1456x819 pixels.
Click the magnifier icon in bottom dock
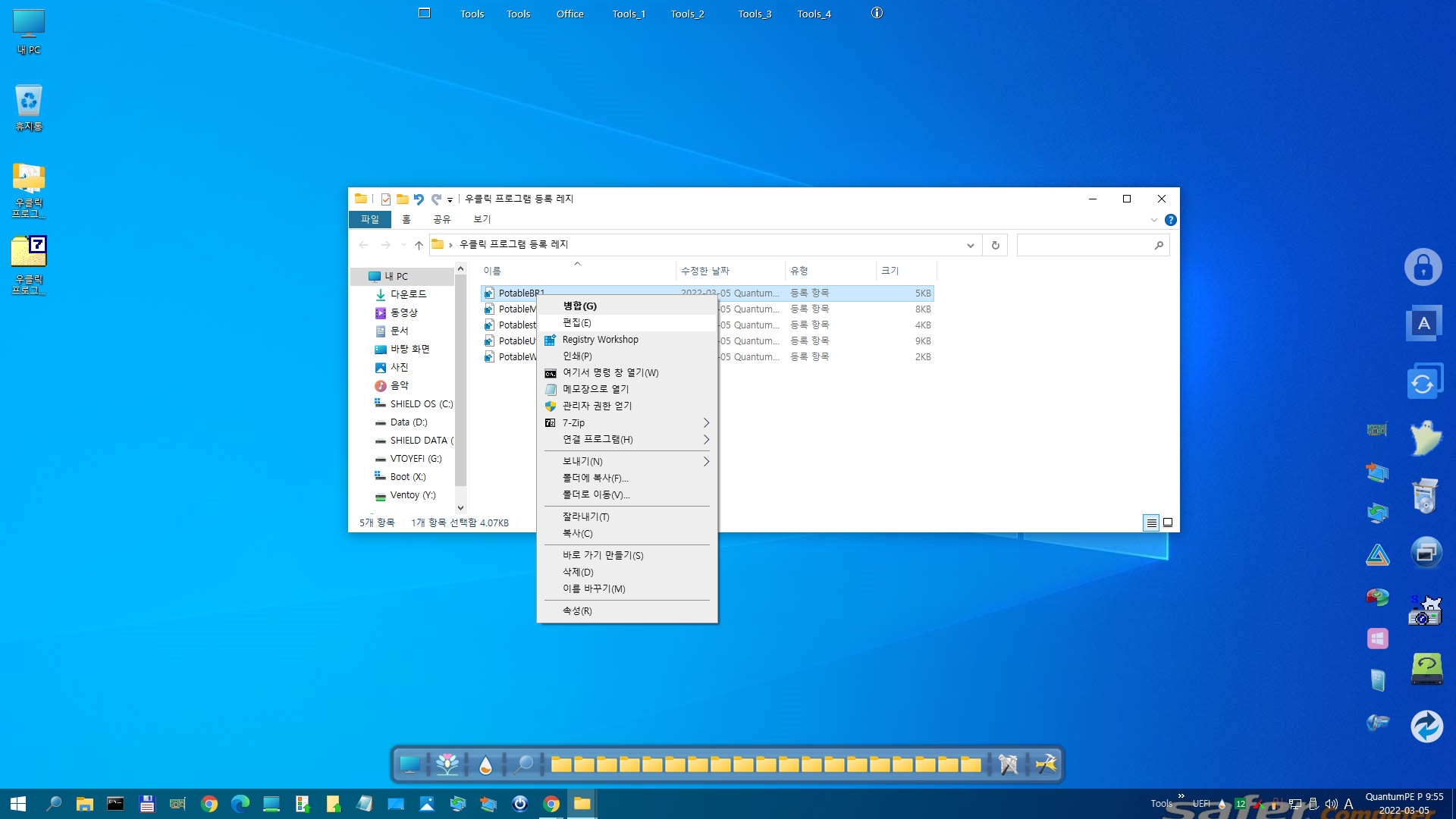tap(522, 764)
